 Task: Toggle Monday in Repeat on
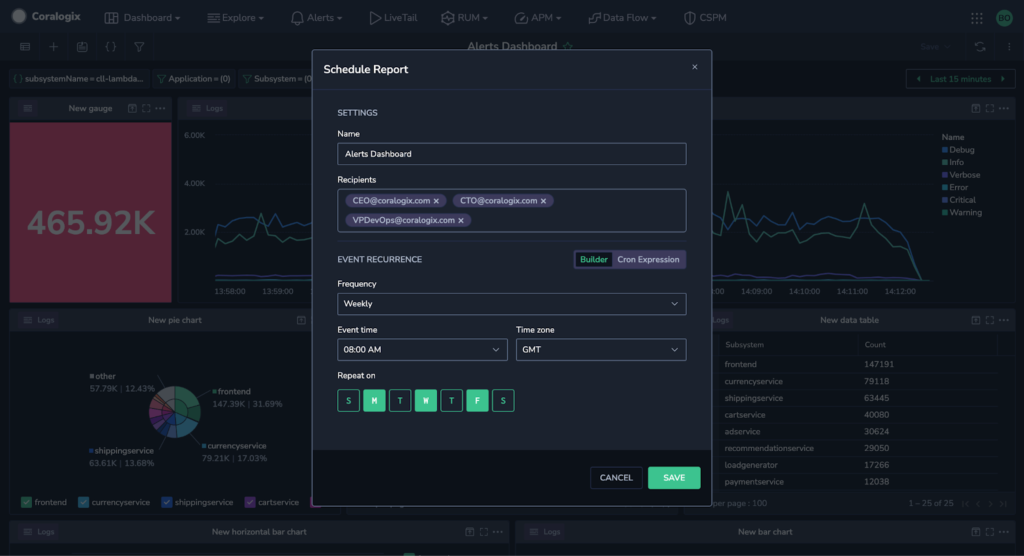(x=374, y=401)
